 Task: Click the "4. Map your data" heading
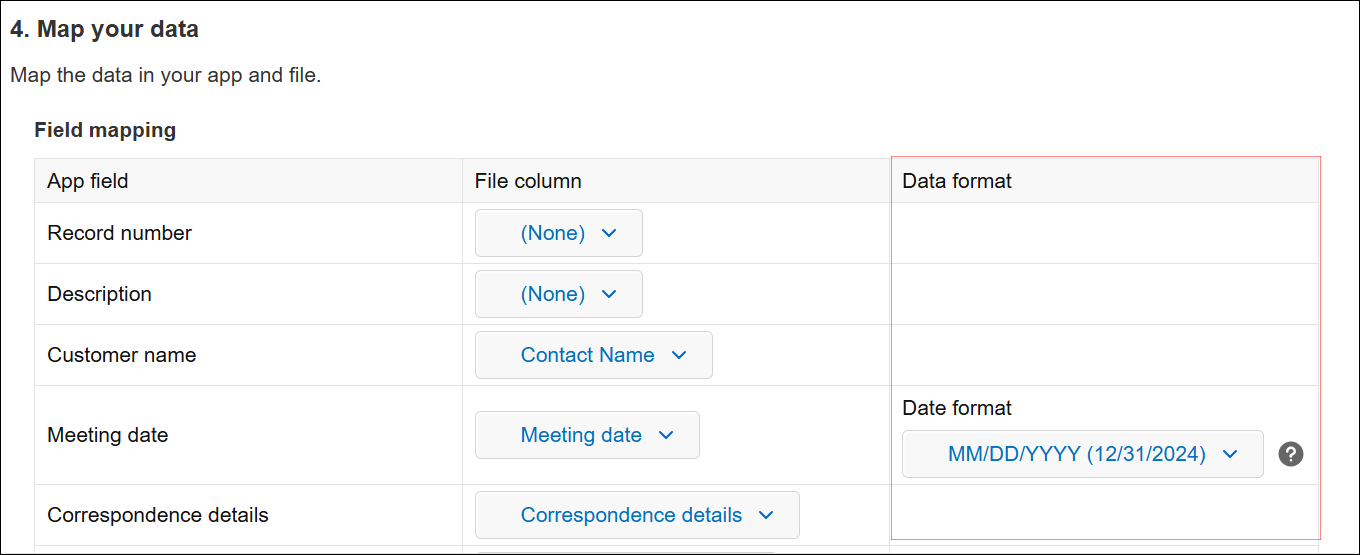(x=104, y=30)
